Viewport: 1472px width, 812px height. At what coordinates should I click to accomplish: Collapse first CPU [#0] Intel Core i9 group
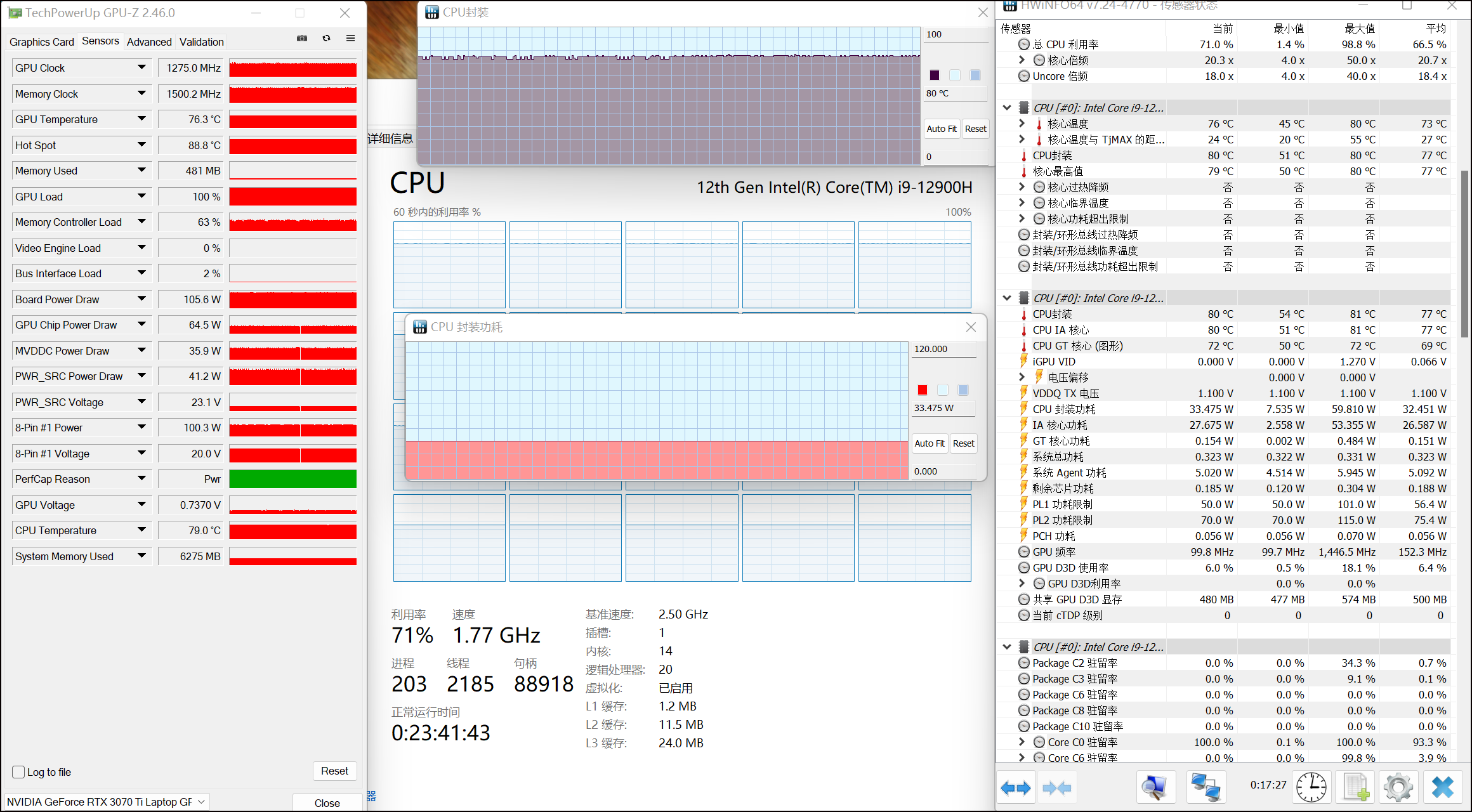point(1007,108)
